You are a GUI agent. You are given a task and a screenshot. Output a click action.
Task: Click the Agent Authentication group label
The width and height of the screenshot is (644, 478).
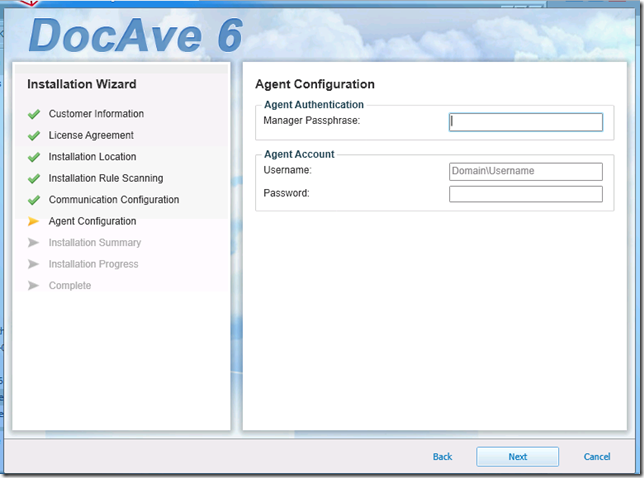coord(314,105)
